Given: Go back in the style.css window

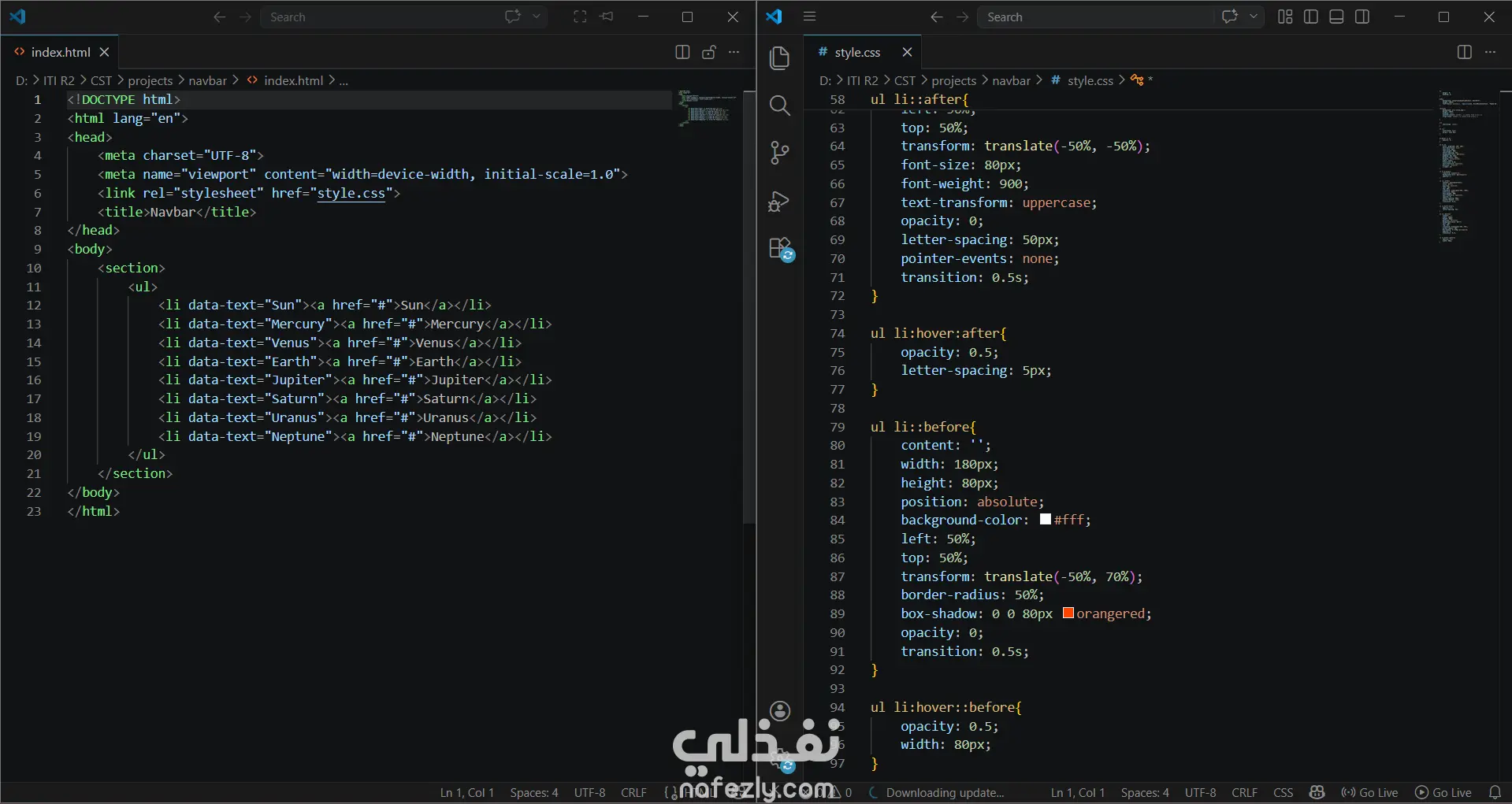Looking at the screenshot, I should click(936, 17).
